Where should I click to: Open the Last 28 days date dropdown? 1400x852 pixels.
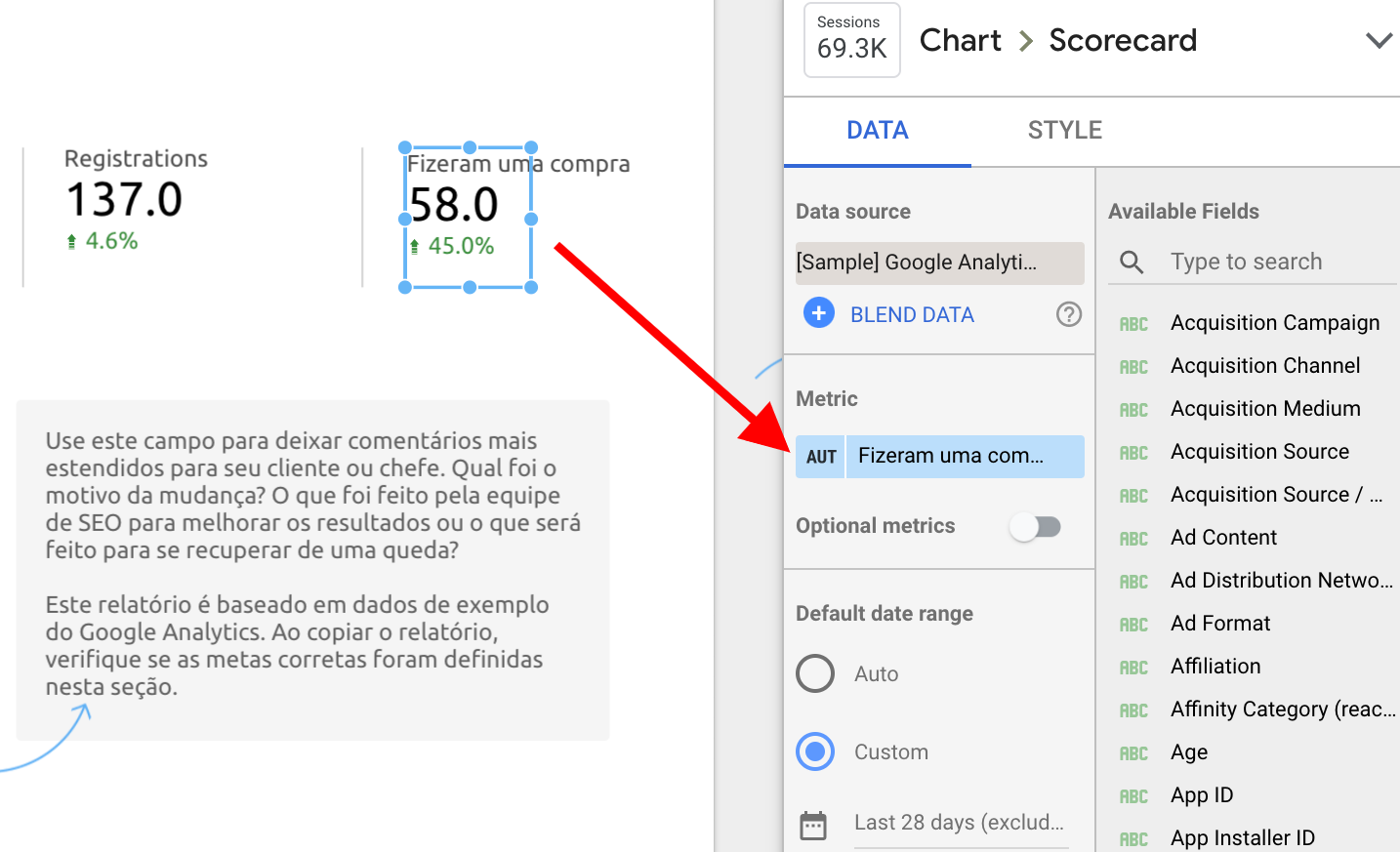tap(959, 822)
